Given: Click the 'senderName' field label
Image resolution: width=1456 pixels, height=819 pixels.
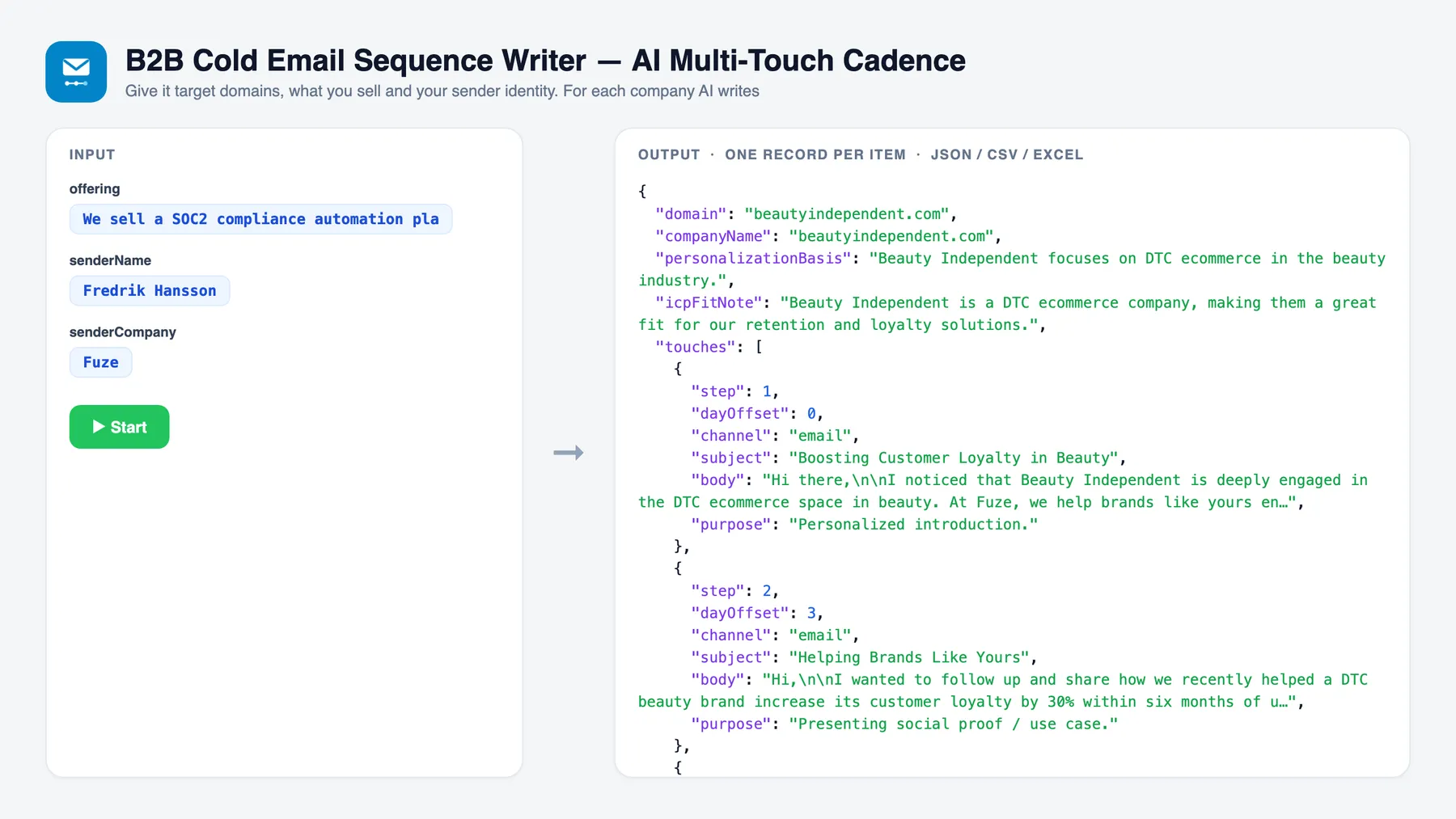Looking at the screenshot, I should tap(110, 260).
